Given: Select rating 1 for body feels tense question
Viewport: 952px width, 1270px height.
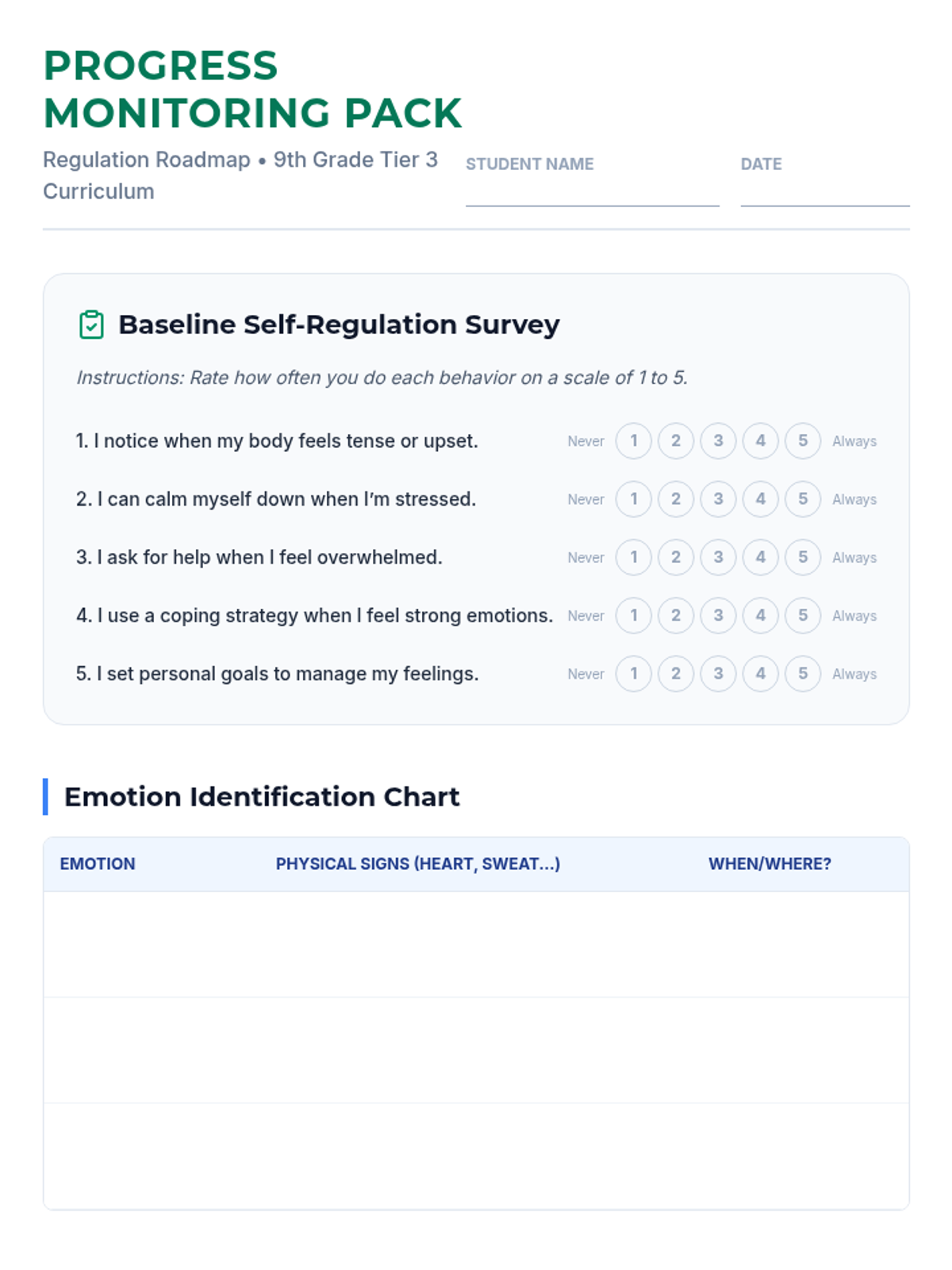Looking at the screenshot, I should tap(633, 441).
